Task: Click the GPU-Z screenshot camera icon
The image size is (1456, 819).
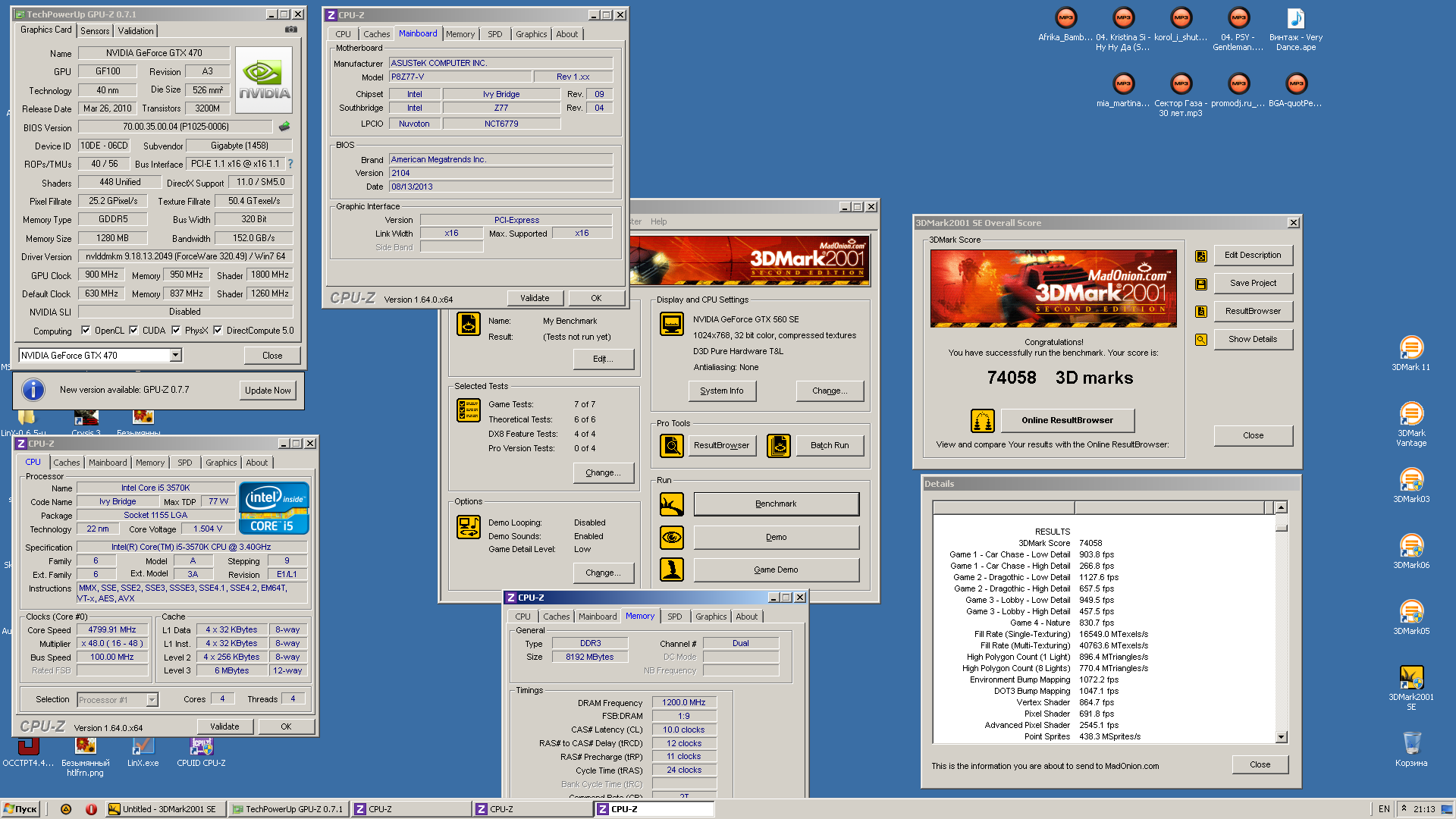Action: [x=290, y=30]
